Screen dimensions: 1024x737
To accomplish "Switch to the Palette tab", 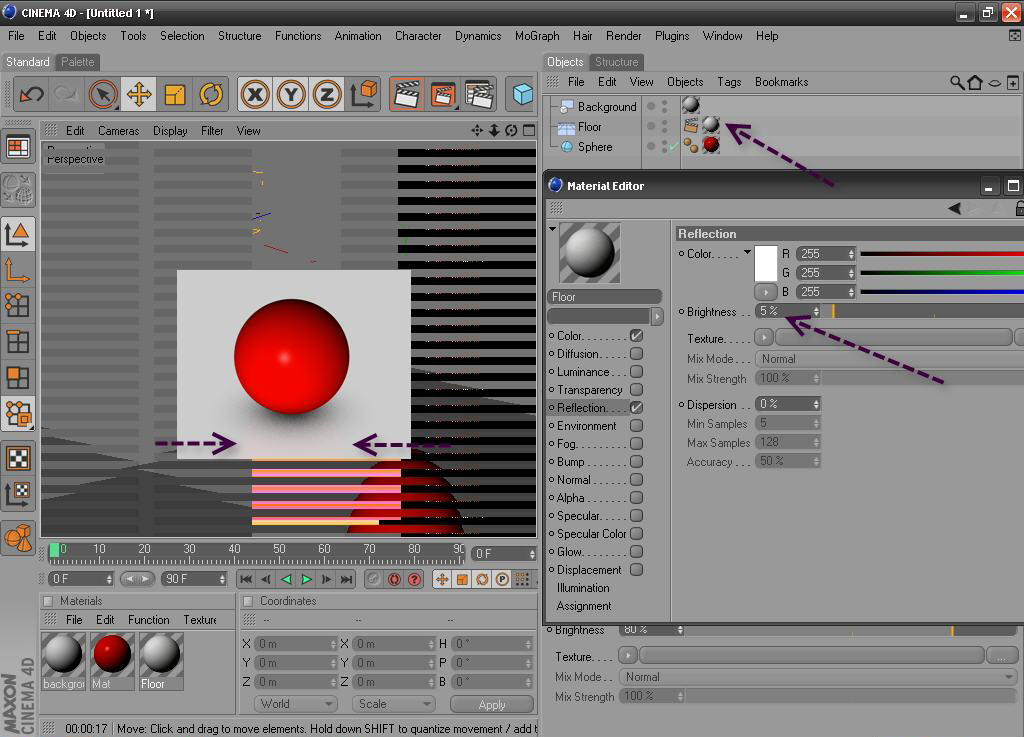I will click(78, 62).
